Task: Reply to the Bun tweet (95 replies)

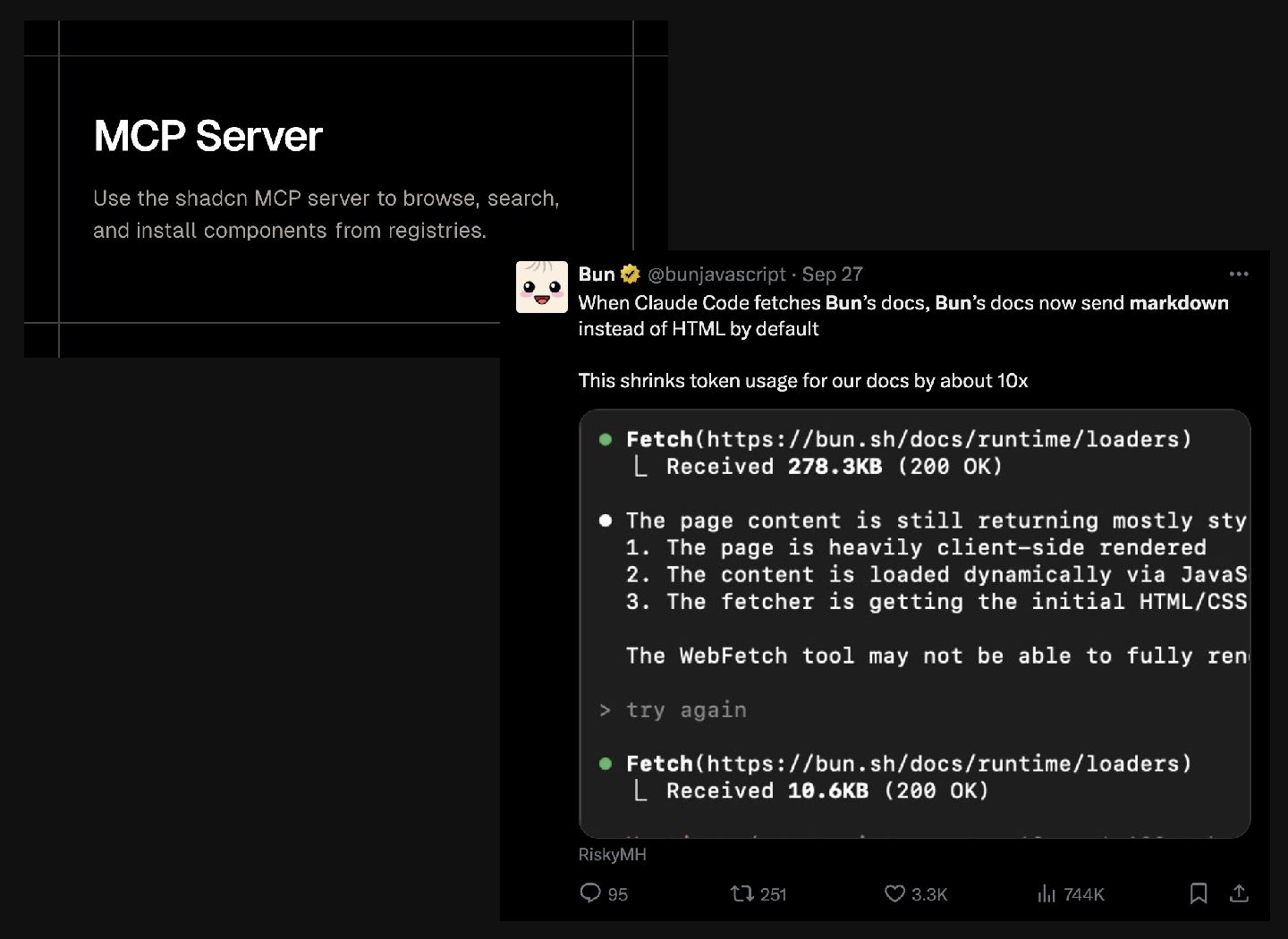Action: [x=604, y=893]
